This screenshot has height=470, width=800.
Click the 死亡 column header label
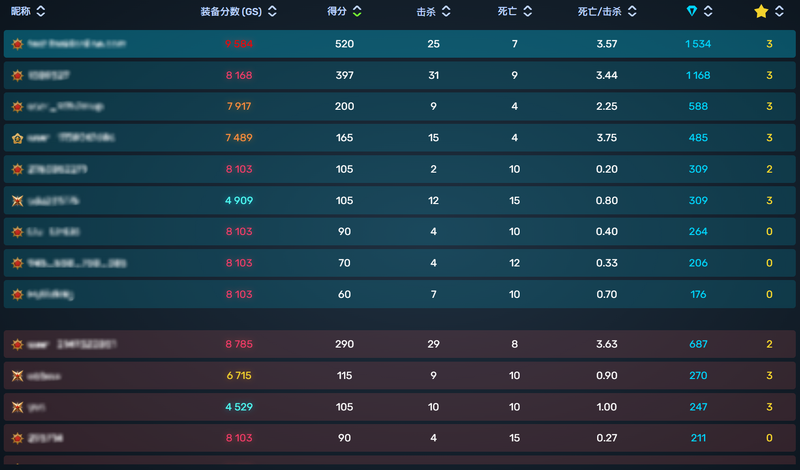(507, 11)
